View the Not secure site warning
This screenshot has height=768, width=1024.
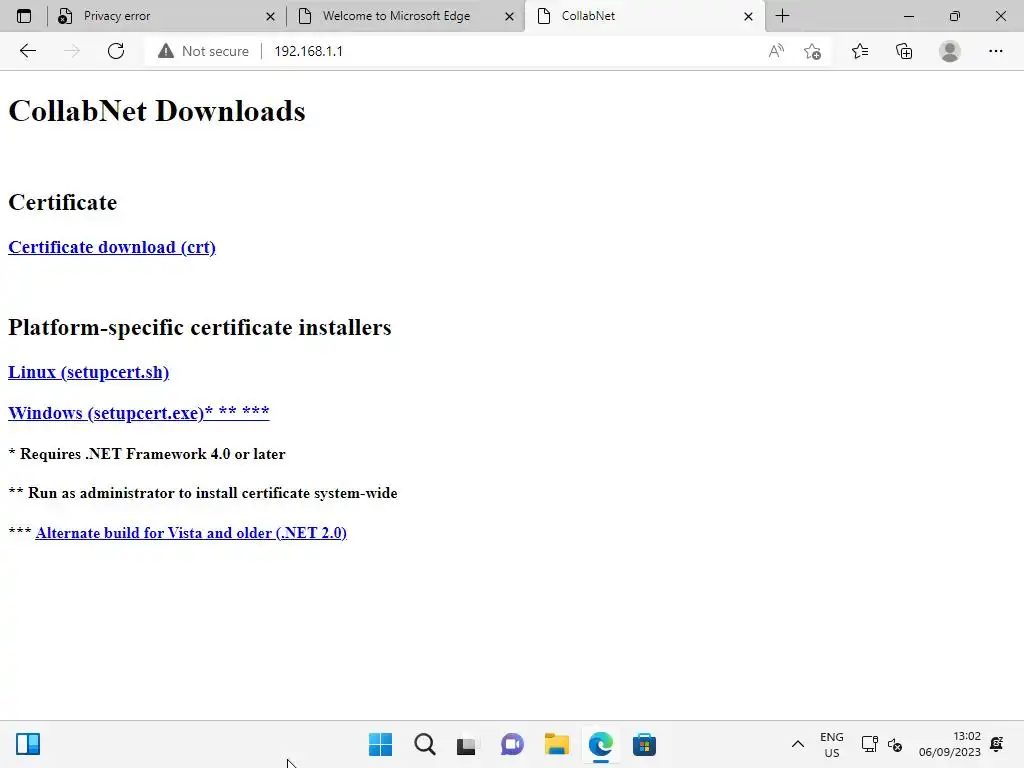click(203, 51)
